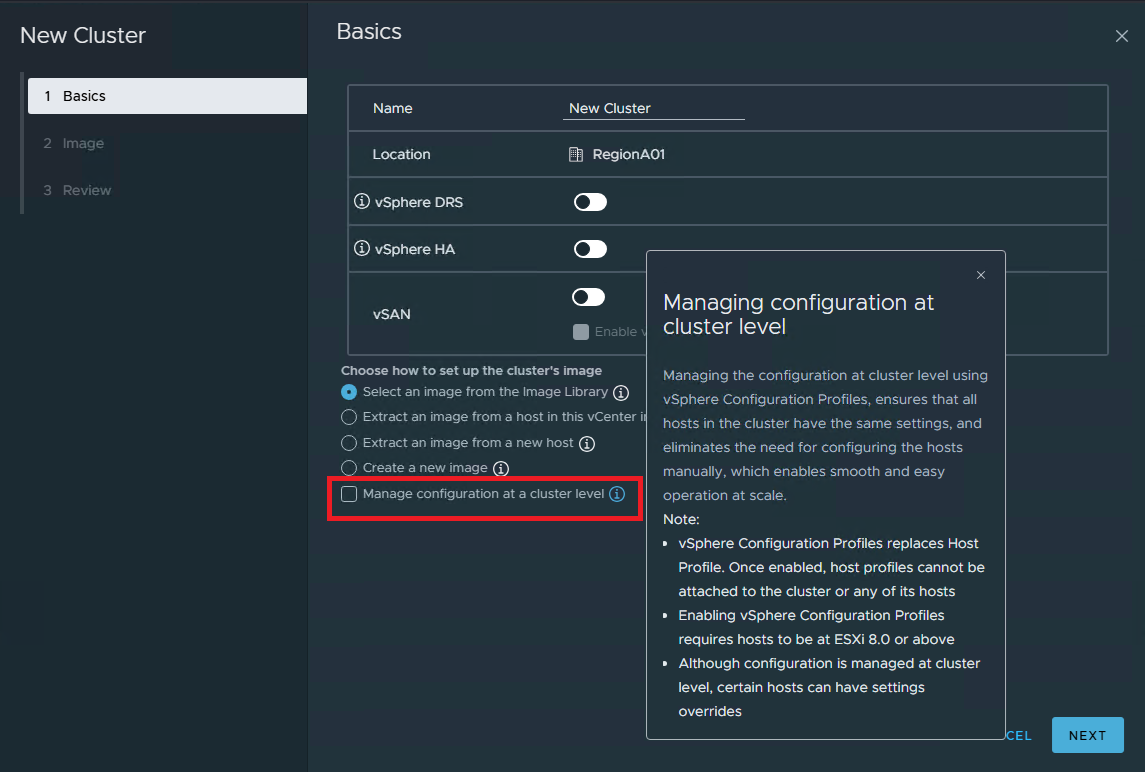Click the info icon next to vSphere HA
This screenshot has width=1145, height=772.
(361, 248)
